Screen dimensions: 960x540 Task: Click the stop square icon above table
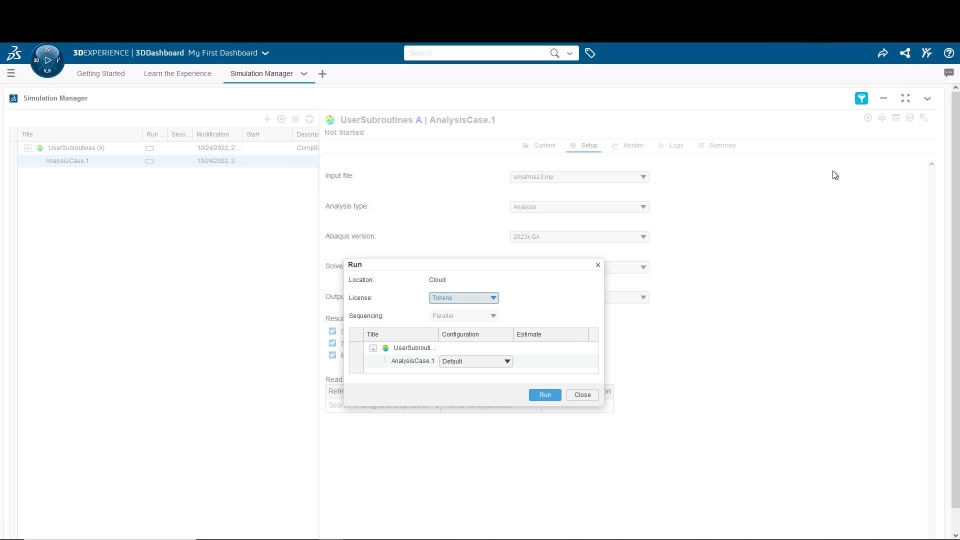(295, 119)
